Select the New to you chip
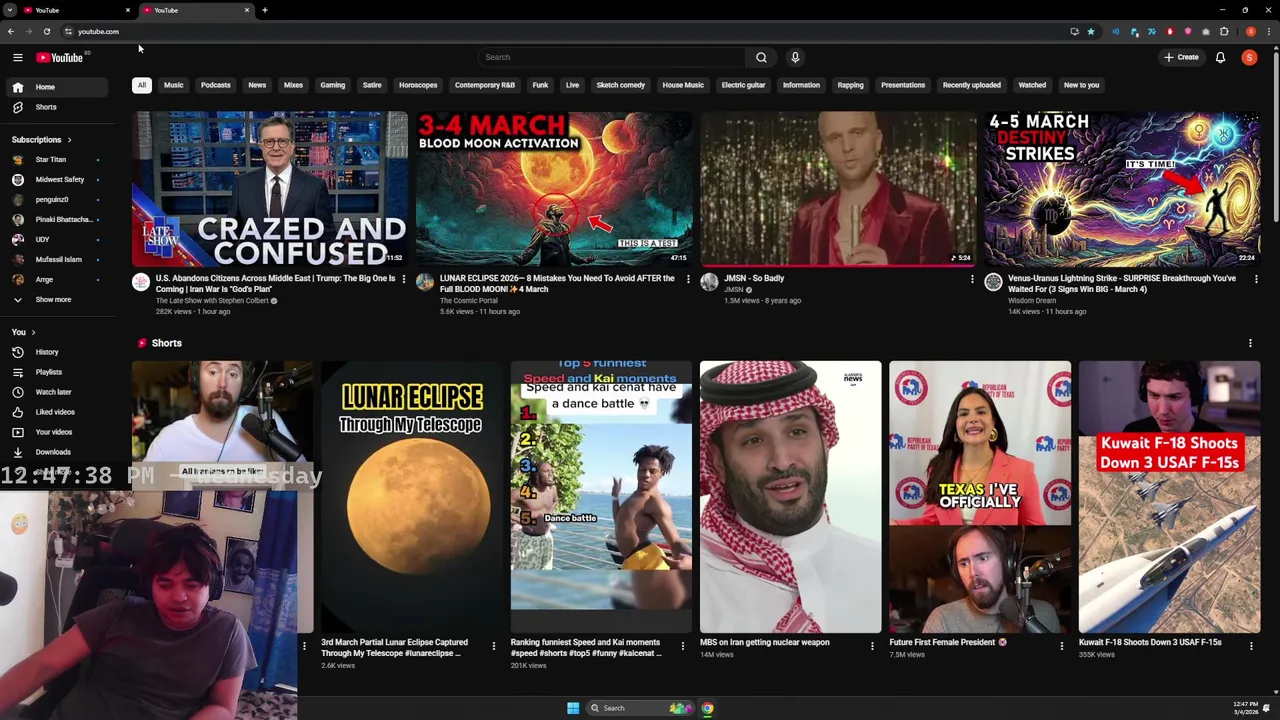Image resolution: width=1280 pixels, height=720 pixels. [x=1081, y=85]
